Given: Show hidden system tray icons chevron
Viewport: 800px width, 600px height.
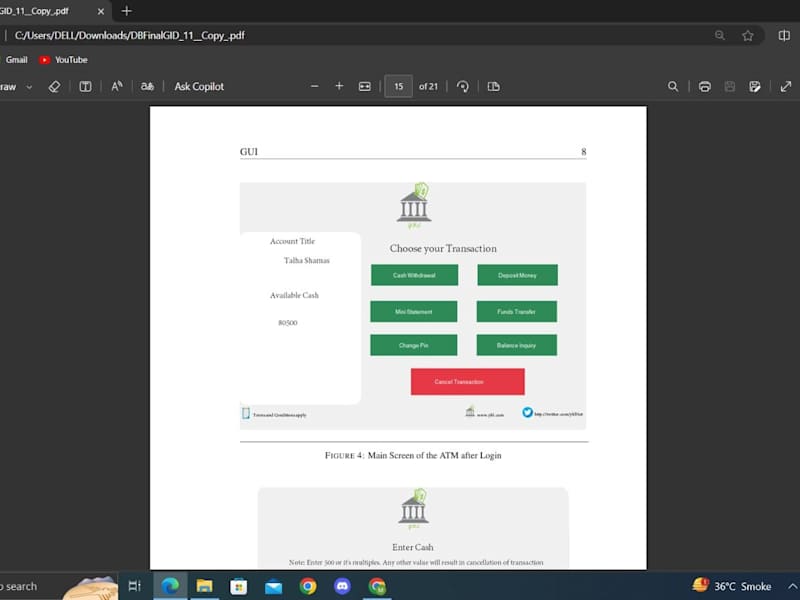Looking at the screenshot, I should 792,586.
